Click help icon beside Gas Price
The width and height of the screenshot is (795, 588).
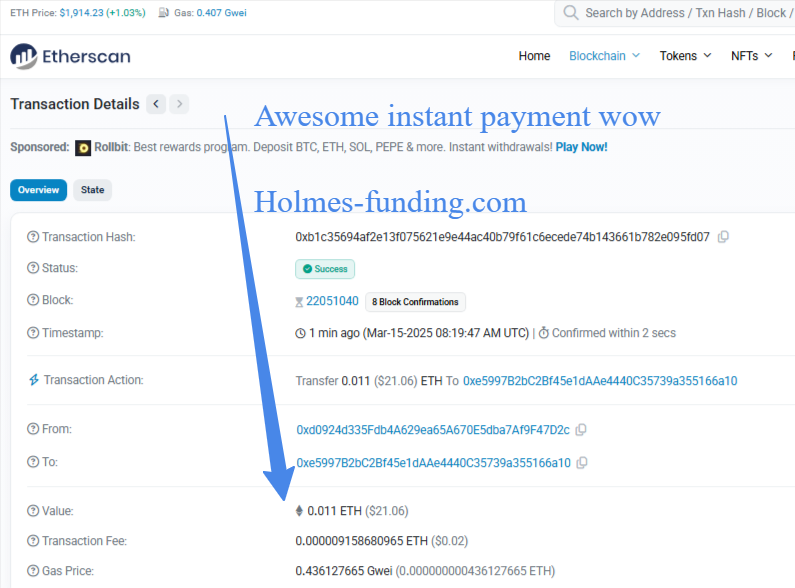(33, 571)
